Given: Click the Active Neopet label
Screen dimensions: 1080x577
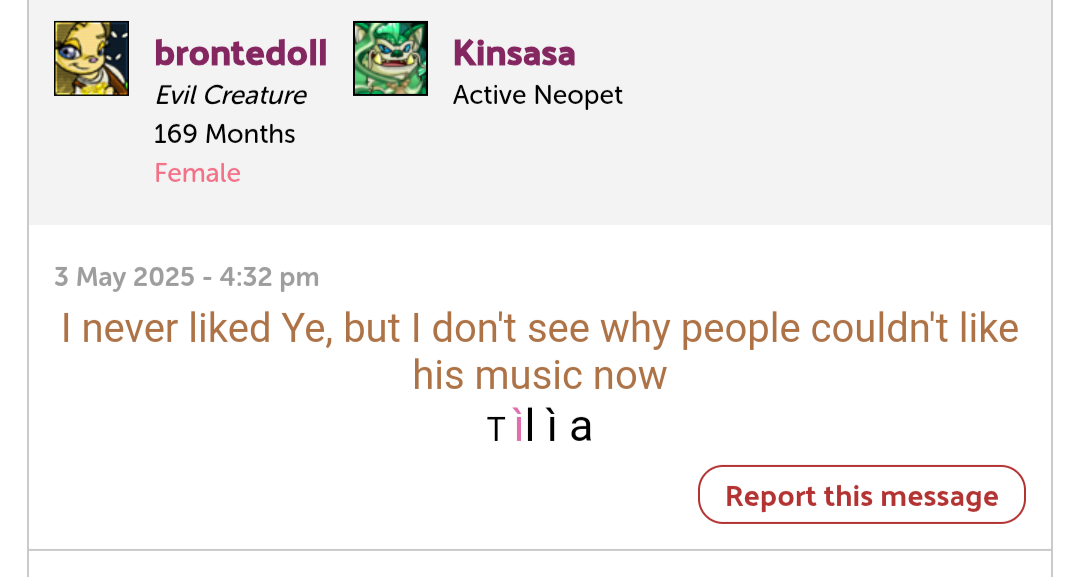Looking at the screenshot, I should [537, 95].
